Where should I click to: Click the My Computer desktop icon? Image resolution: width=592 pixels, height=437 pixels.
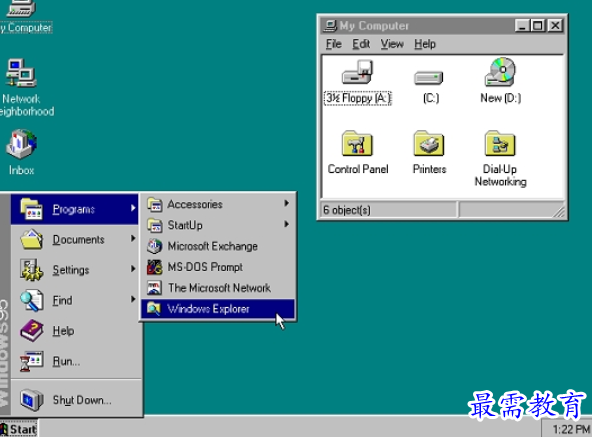[x=21, y=8]
